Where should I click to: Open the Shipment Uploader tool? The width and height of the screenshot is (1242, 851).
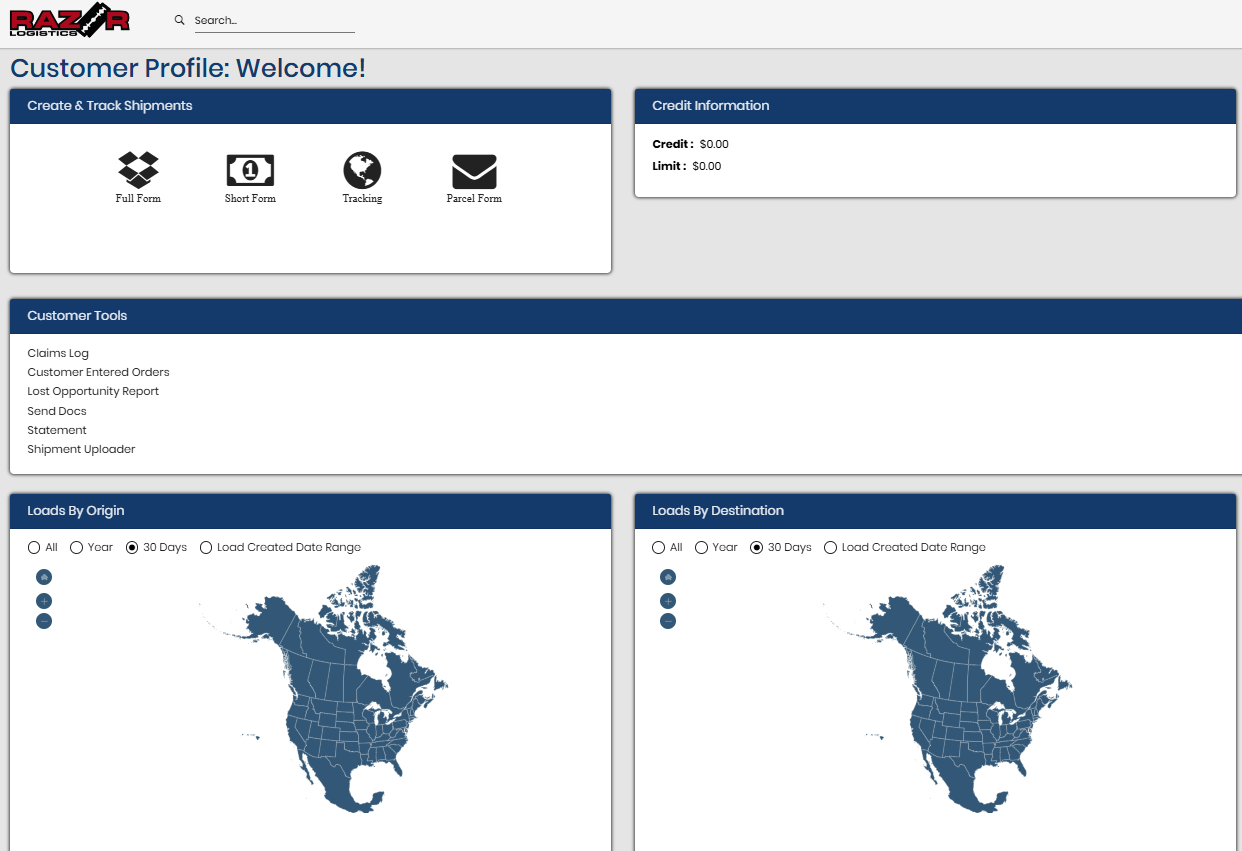click(81, 449)
